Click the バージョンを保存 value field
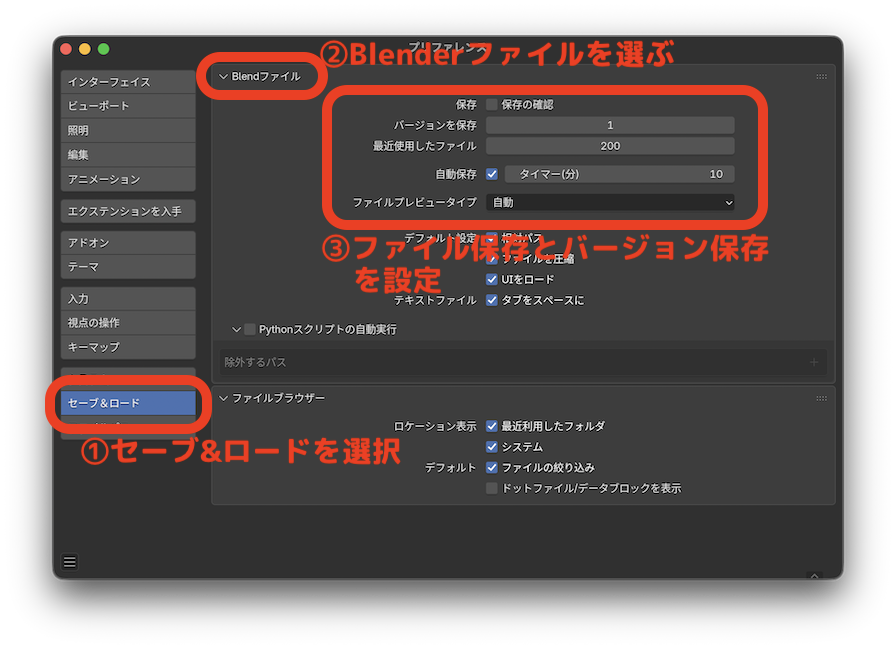 pos(610,125)
